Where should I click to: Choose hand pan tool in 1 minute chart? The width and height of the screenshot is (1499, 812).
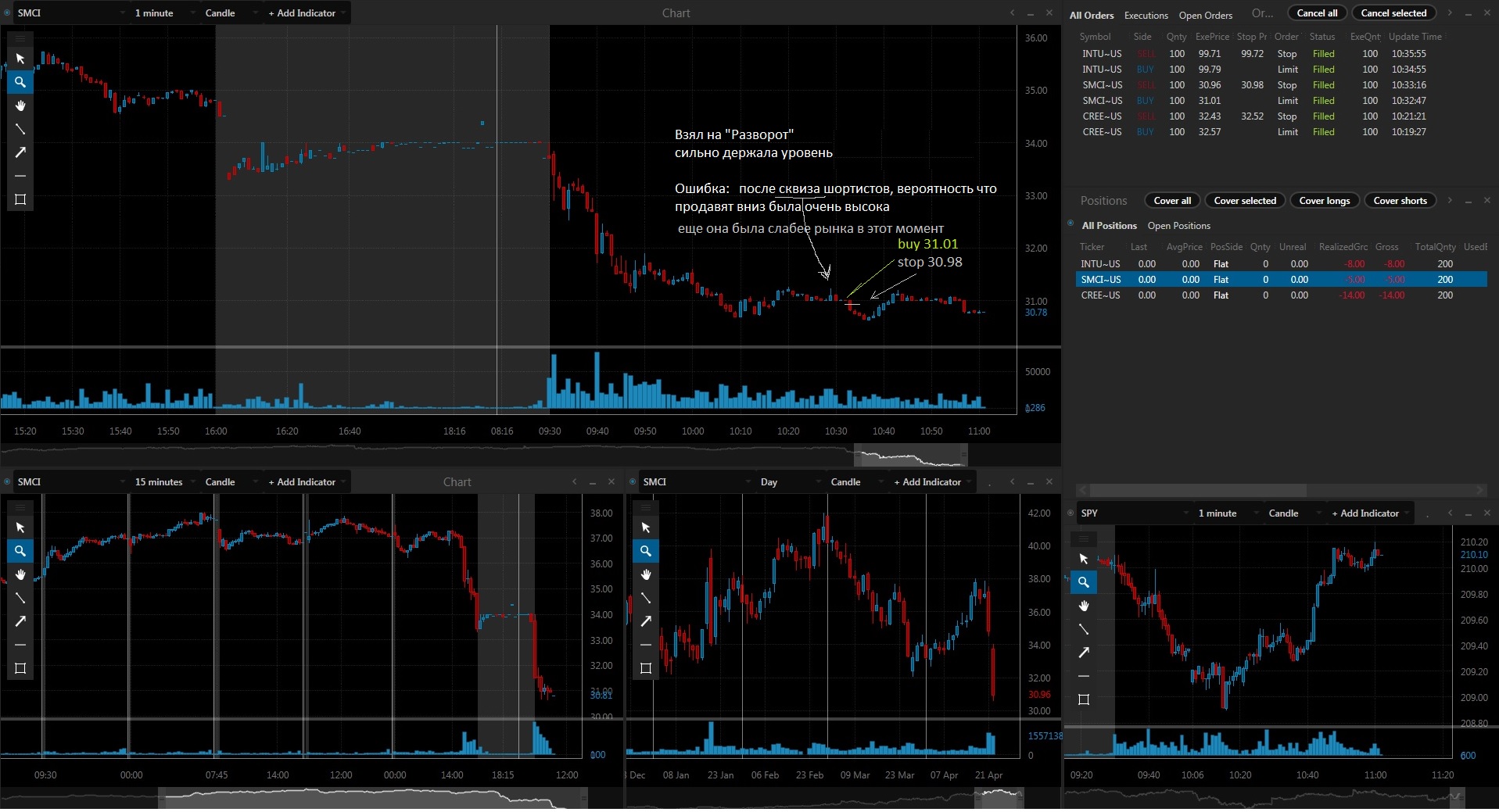20,106
